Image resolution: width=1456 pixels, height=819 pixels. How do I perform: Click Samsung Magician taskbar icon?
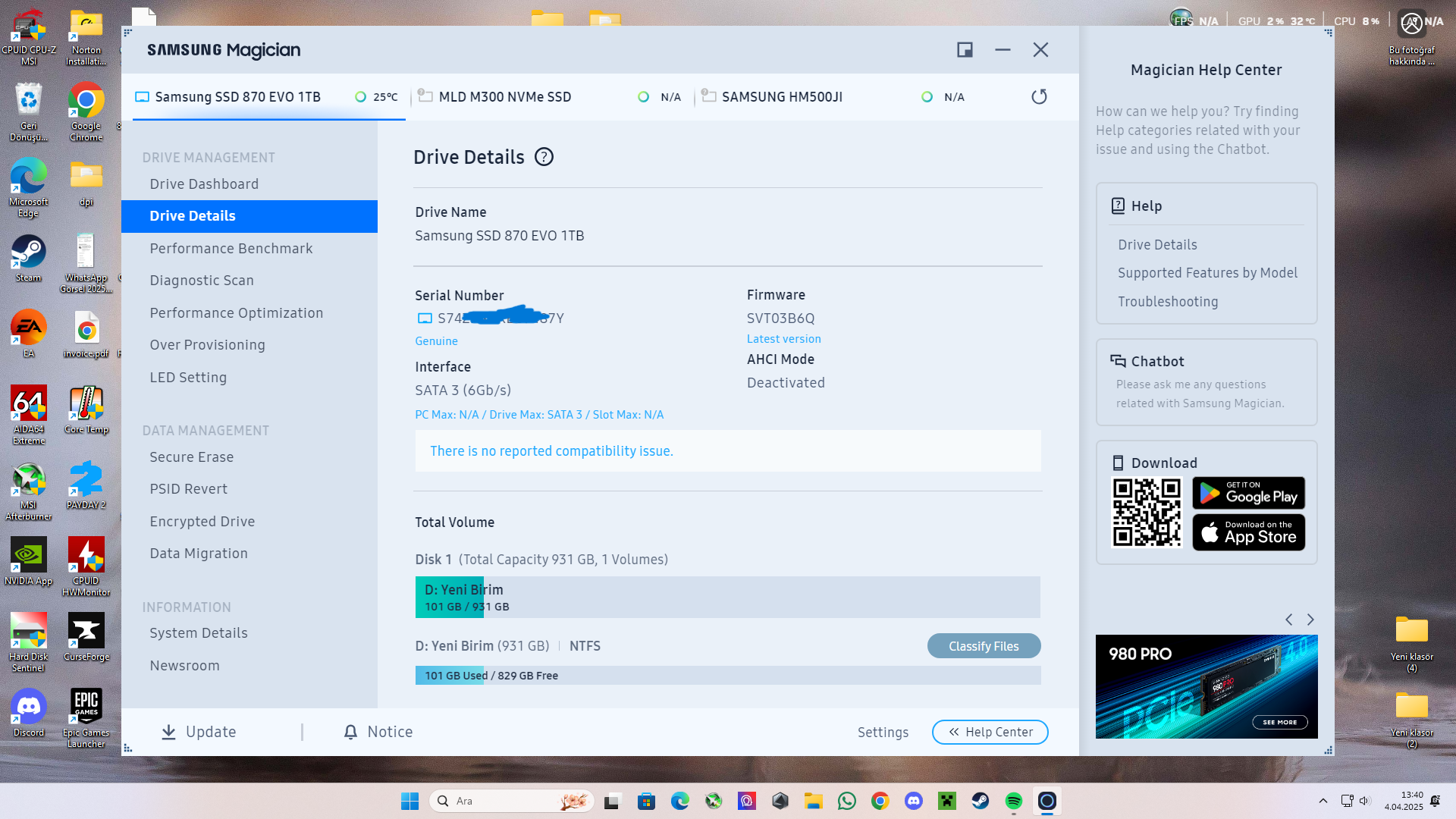click(x=1047, y=801)
